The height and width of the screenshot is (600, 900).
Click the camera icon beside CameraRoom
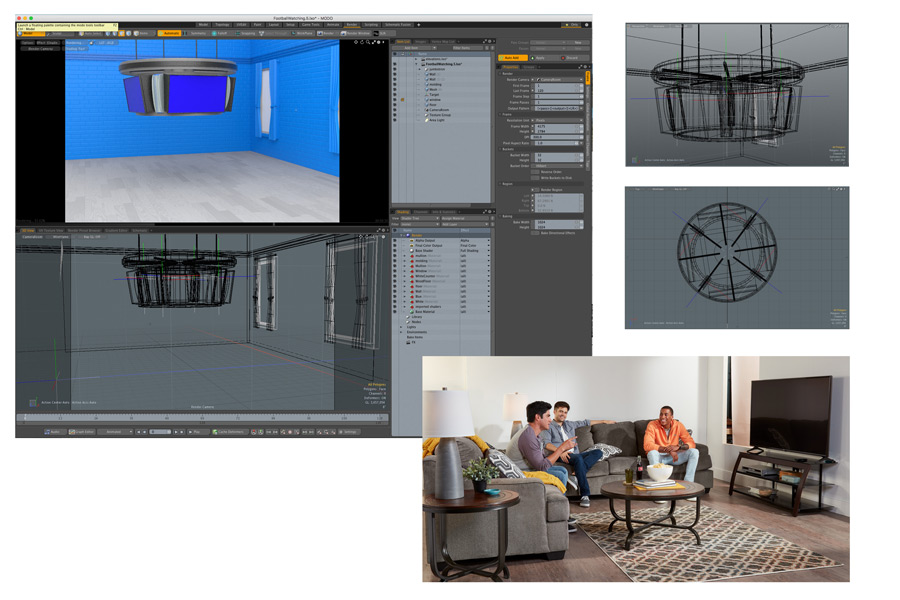(x=426, y=110)
